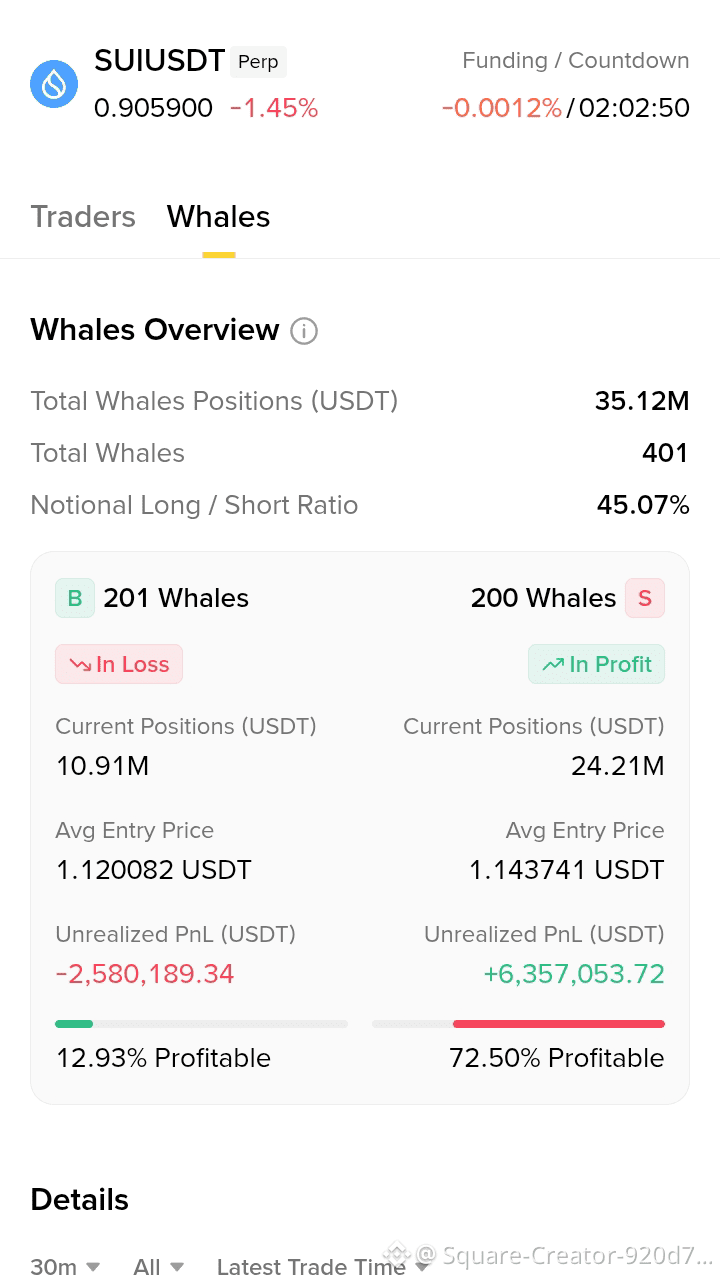Viewport: 720px width, 1280px height.
Task: Select the green B buy whales badge
Action: [75, 598]
